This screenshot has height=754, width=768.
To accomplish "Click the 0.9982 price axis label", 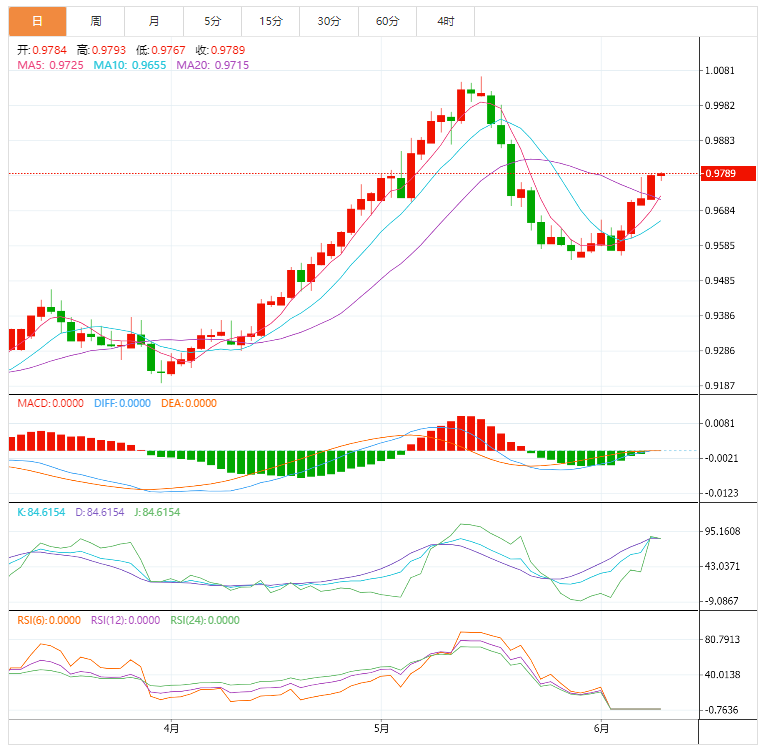I will [720, 105].
